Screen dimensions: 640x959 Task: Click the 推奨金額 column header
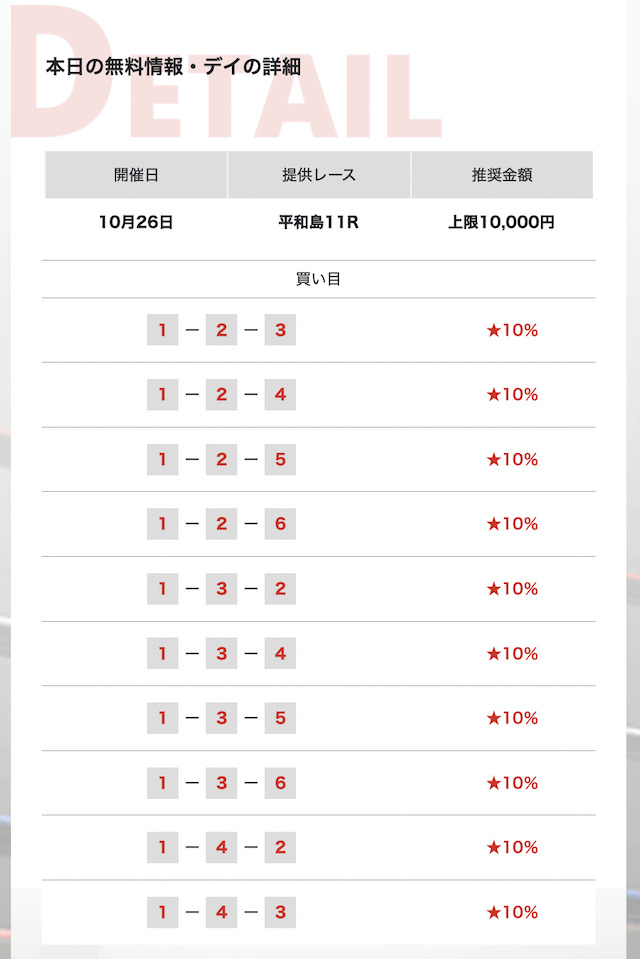tap(502, 175)
